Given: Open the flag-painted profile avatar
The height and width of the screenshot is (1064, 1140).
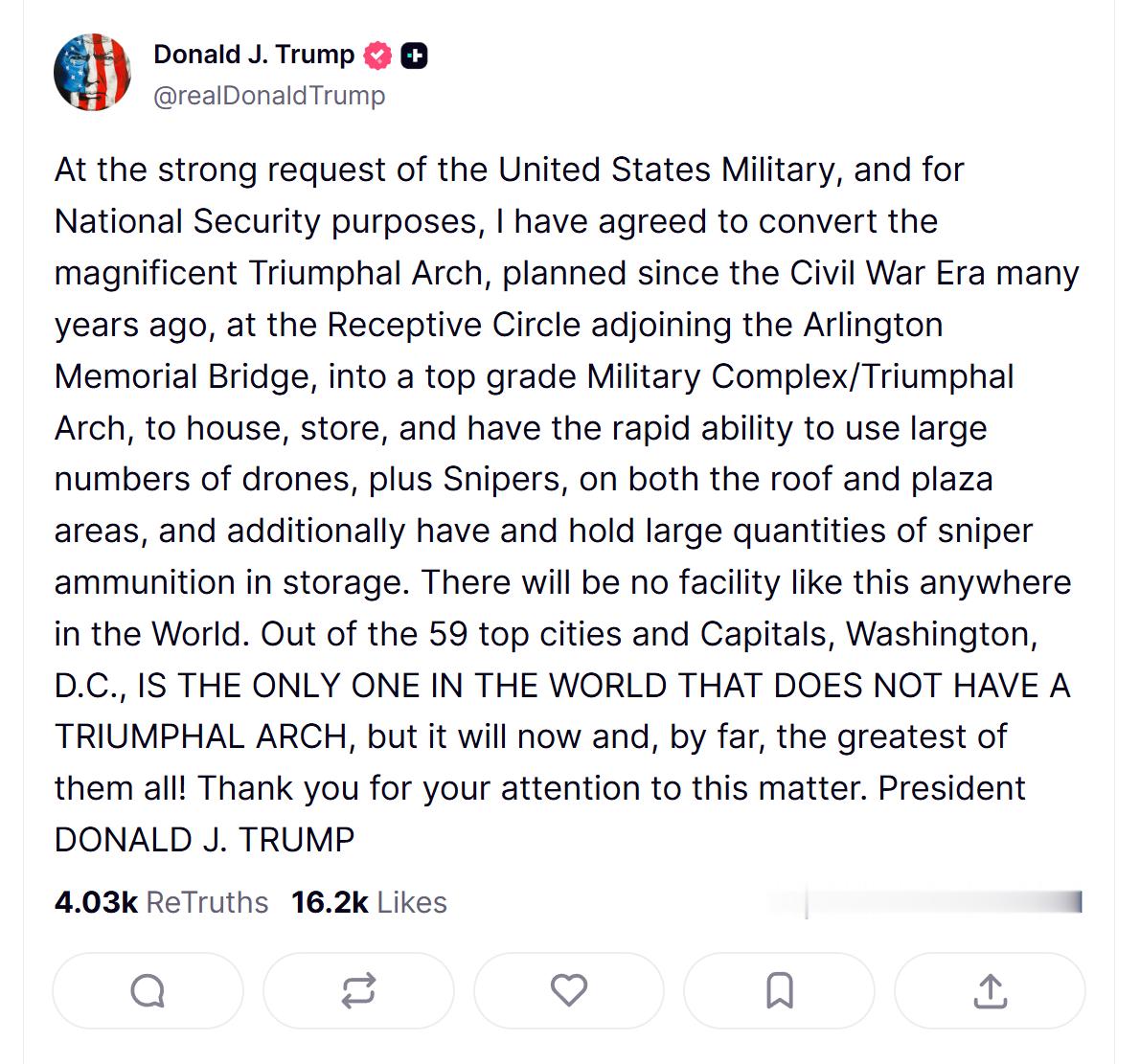Looking at the screenshot, I should coord(92,72).
